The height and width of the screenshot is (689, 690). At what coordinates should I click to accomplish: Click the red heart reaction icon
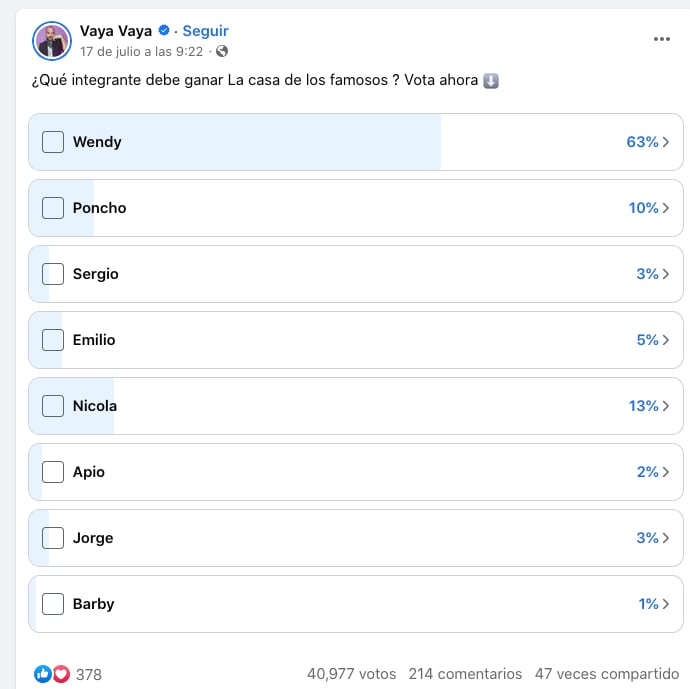(x=61, y=674)
